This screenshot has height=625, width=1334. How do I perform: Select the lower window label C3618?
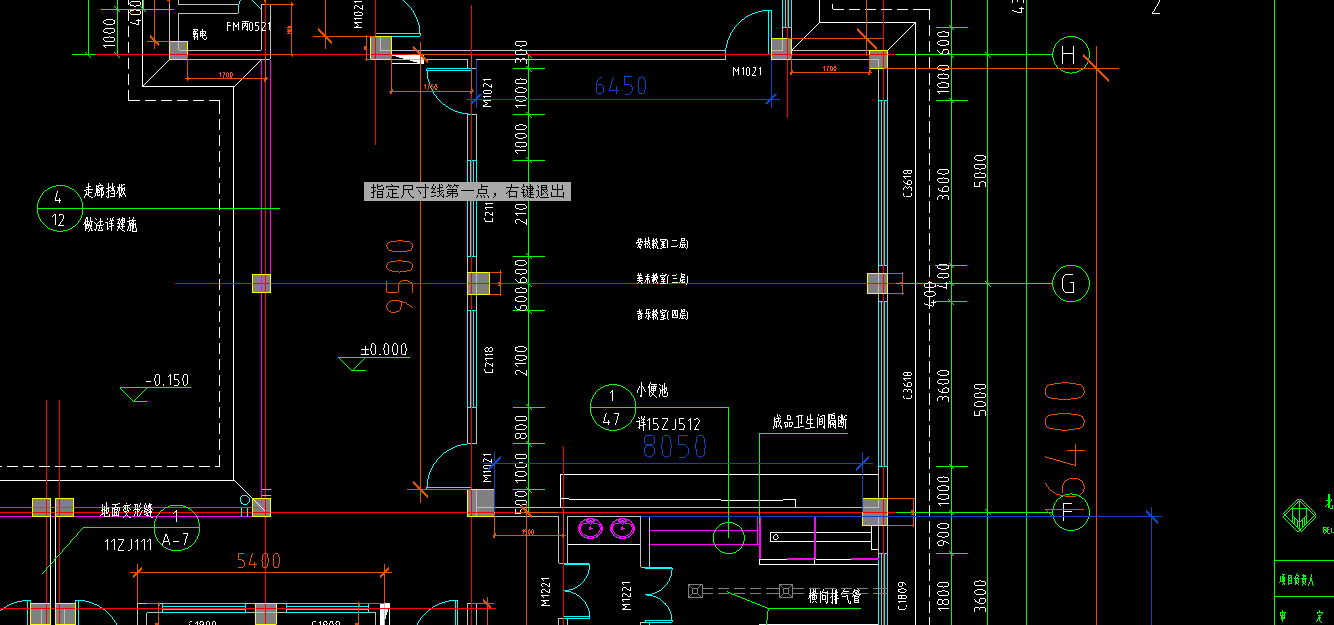(x=908, y=385)
